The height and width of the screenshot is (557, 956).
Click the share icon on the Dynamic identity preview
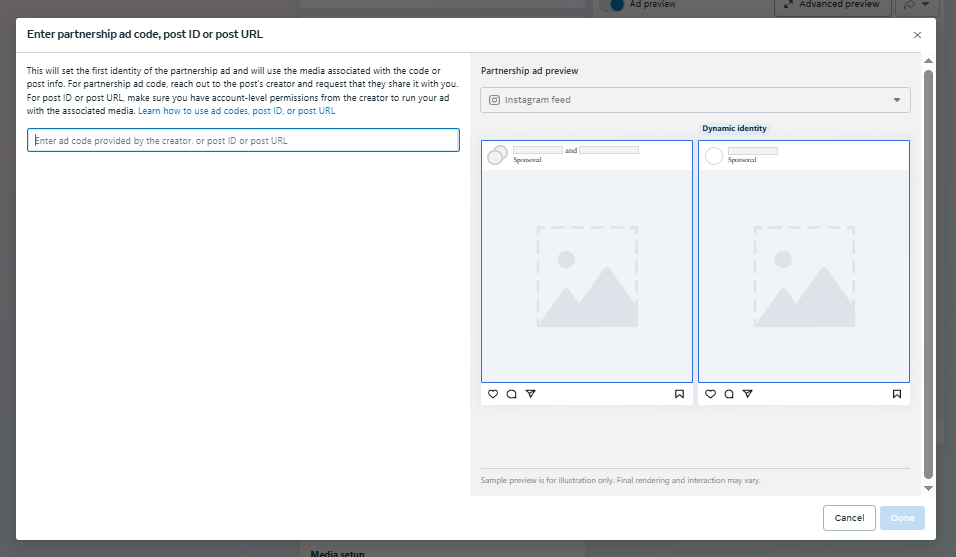point(747,394)
